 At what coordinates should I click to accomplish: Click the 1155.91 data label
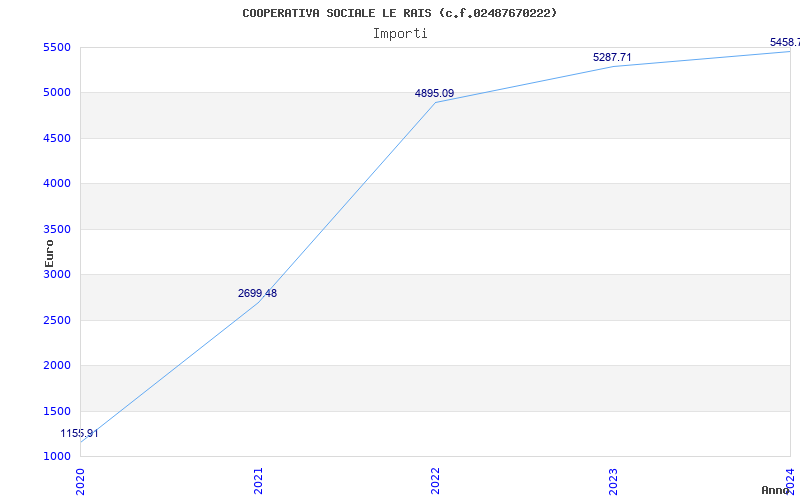click(80, 434)
